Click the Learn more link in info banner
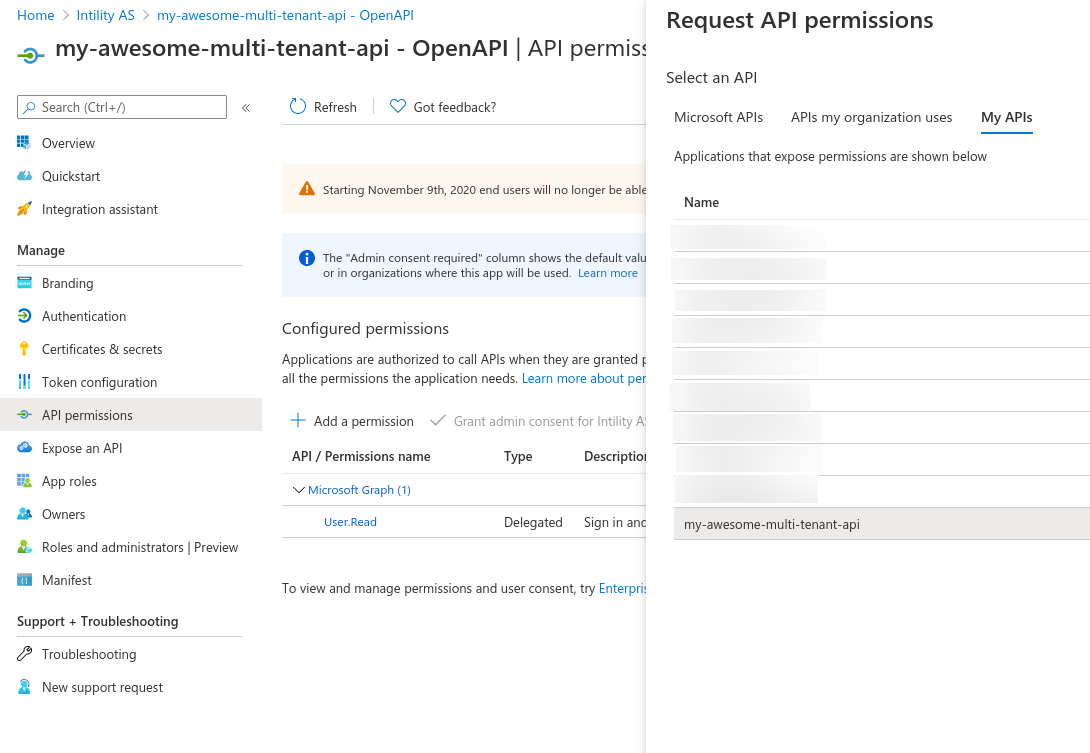1090x753 pixels. 608,273
